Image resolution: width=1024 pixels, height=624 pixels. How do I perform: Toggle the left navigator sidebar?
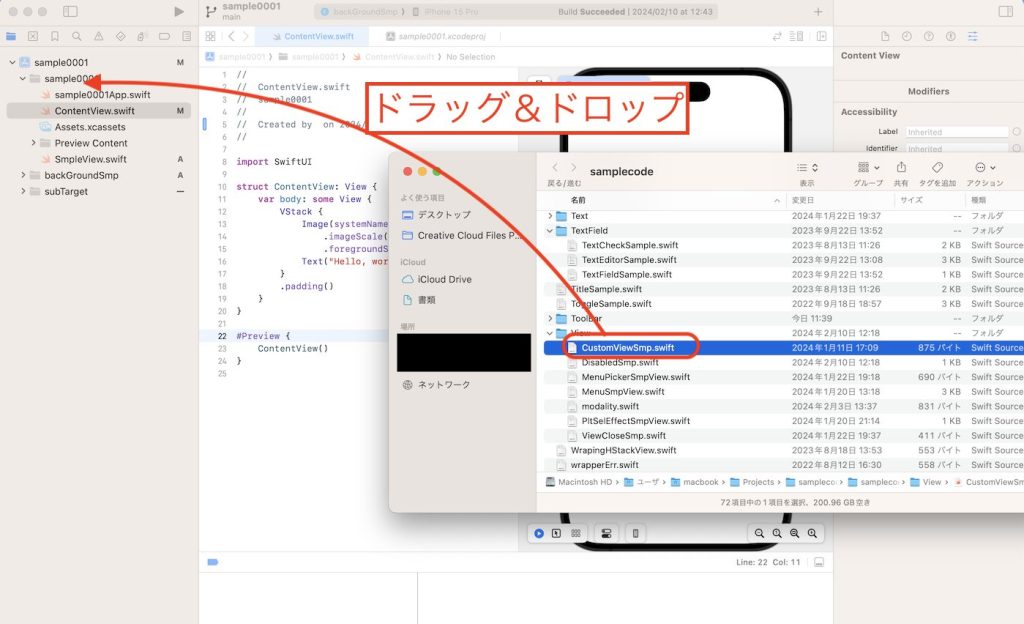coord(70,11)
